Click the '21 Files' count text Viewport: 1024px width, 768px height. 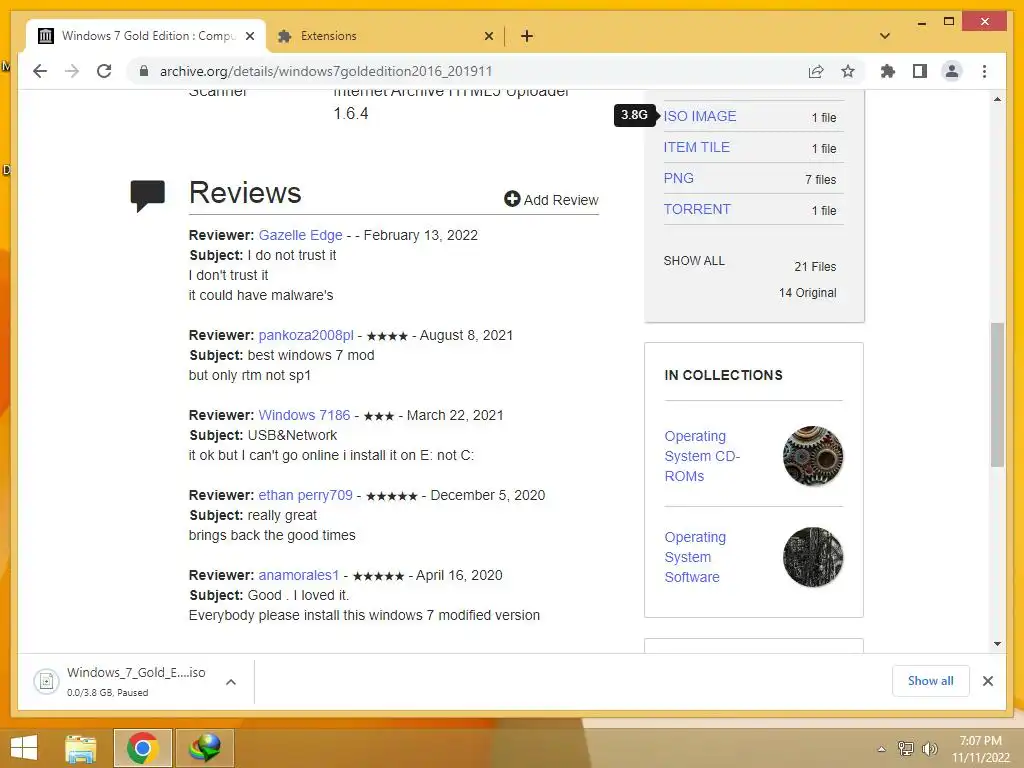pyautogui.click(x=815, y=266)
